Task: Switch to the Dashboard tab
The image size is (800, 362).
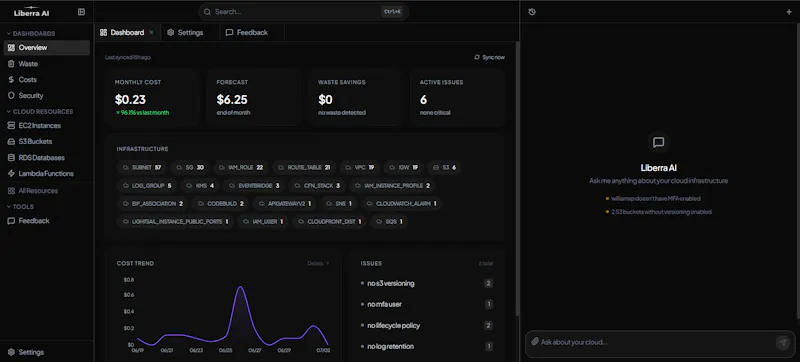Action: [127, 32]
